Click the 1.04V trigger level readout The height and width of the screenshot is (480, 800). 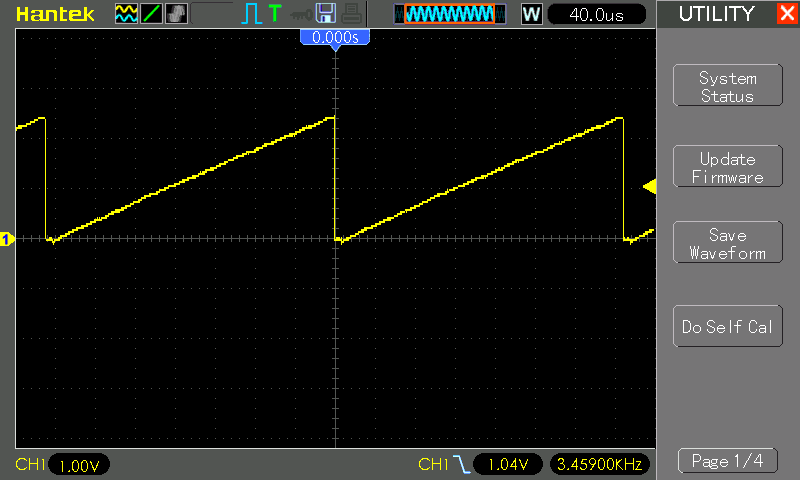(508, 464)
